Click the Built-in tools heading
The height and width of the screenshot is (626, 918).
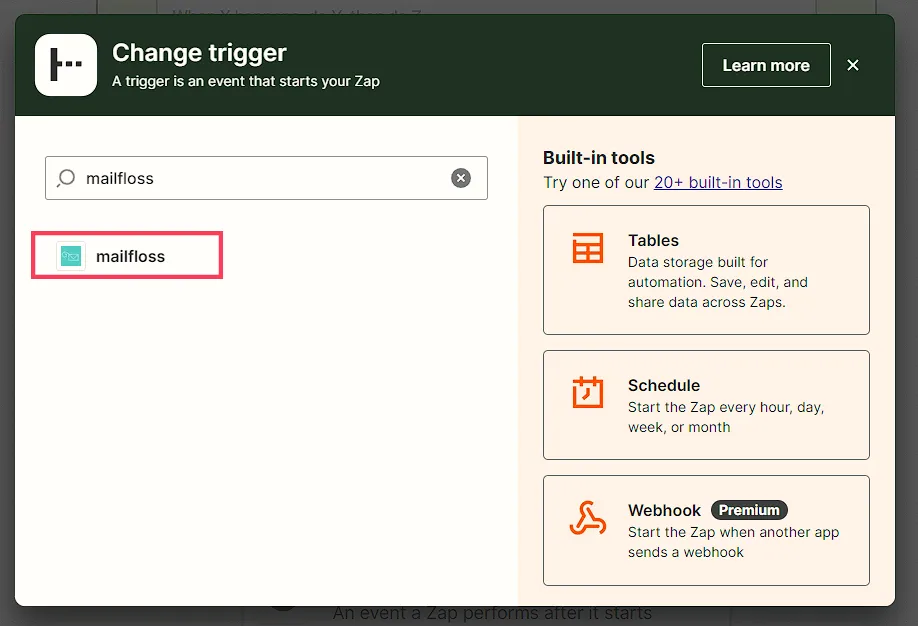click(x=599, y=158)
